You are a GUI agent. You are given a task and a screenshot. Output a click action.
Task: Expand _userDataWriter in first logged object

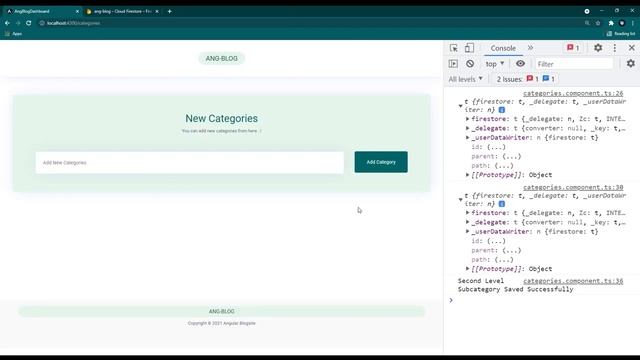467,138
